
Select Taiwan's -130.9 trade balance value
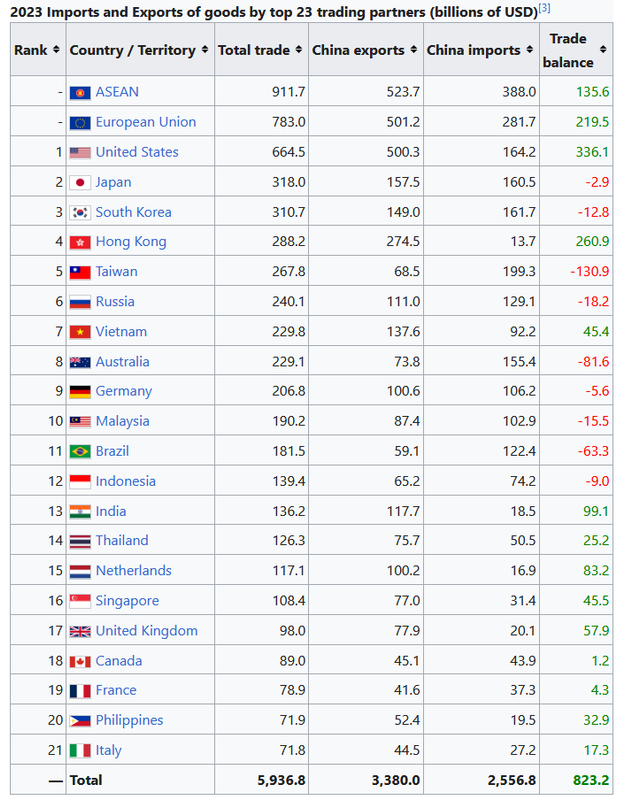[590, 271]
